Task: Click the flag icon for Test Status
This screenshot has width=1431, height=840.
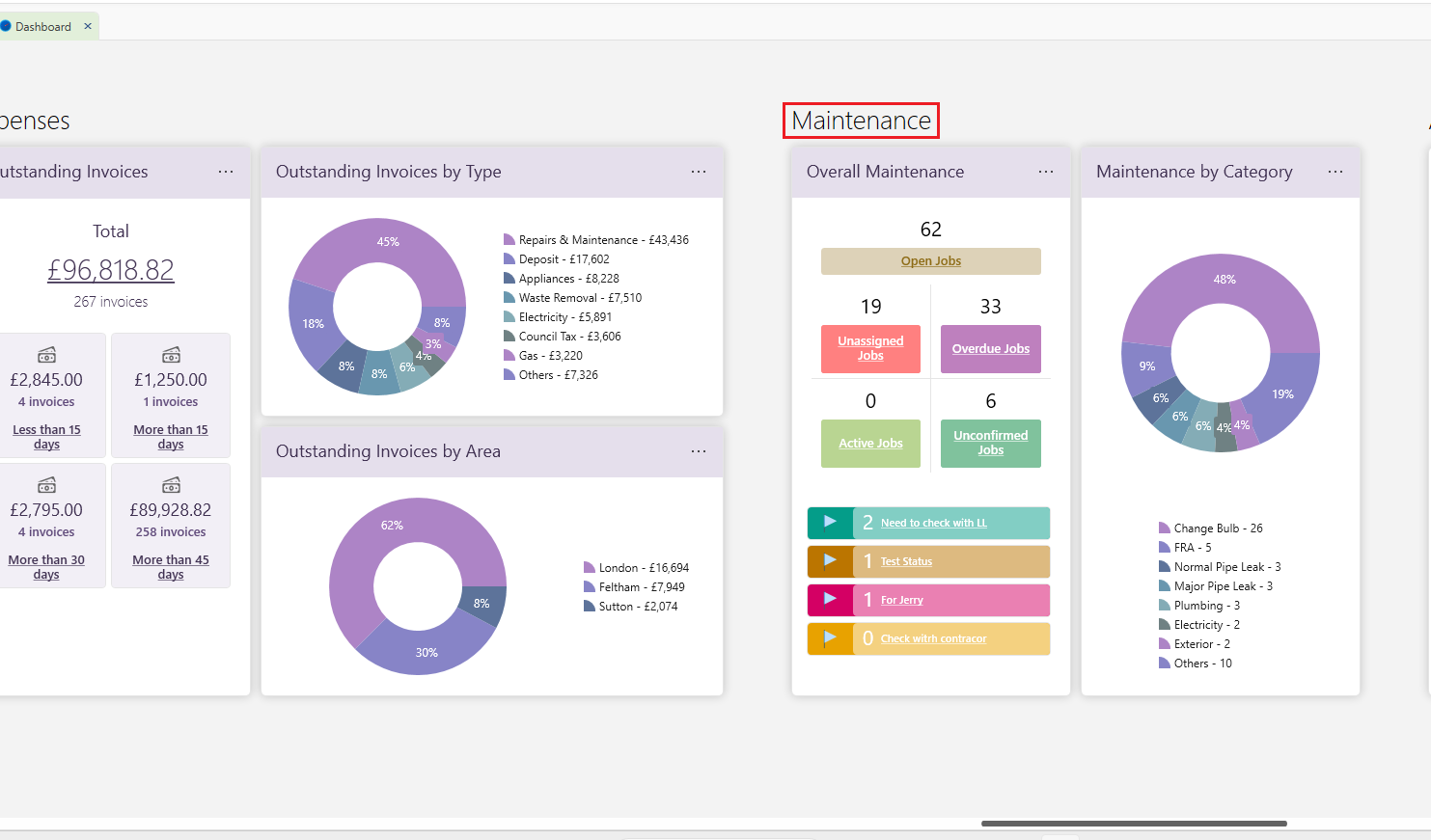Action: pos(830,560)
